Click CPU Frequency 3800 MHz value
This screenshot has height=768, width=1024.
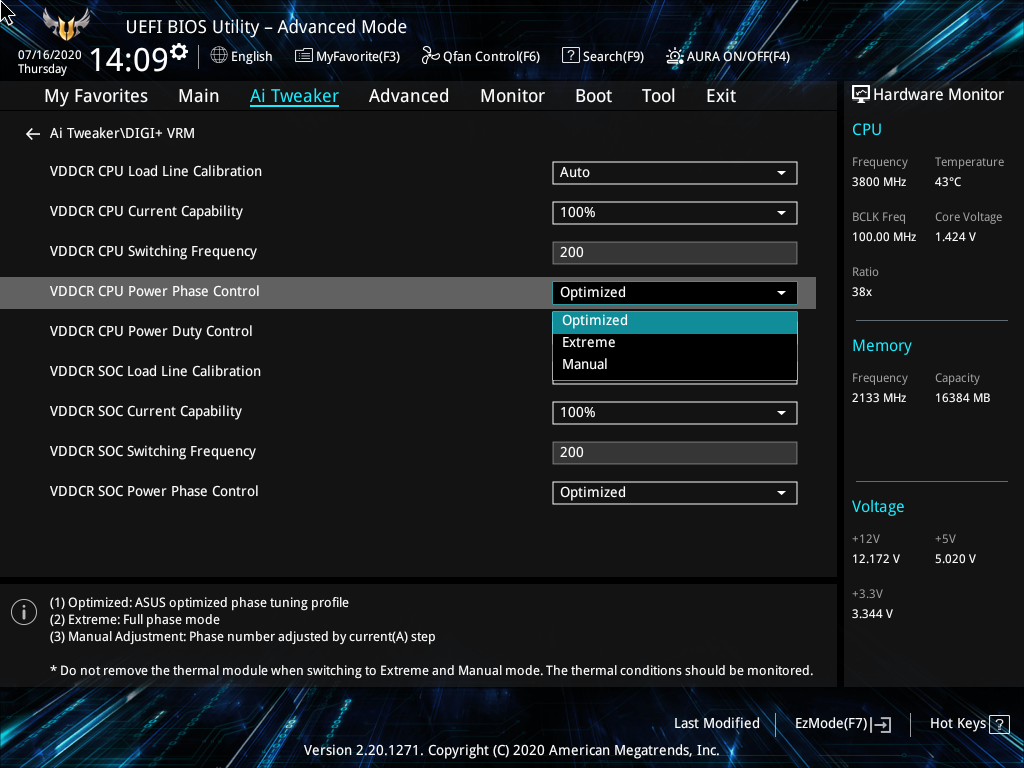point(879,182)
